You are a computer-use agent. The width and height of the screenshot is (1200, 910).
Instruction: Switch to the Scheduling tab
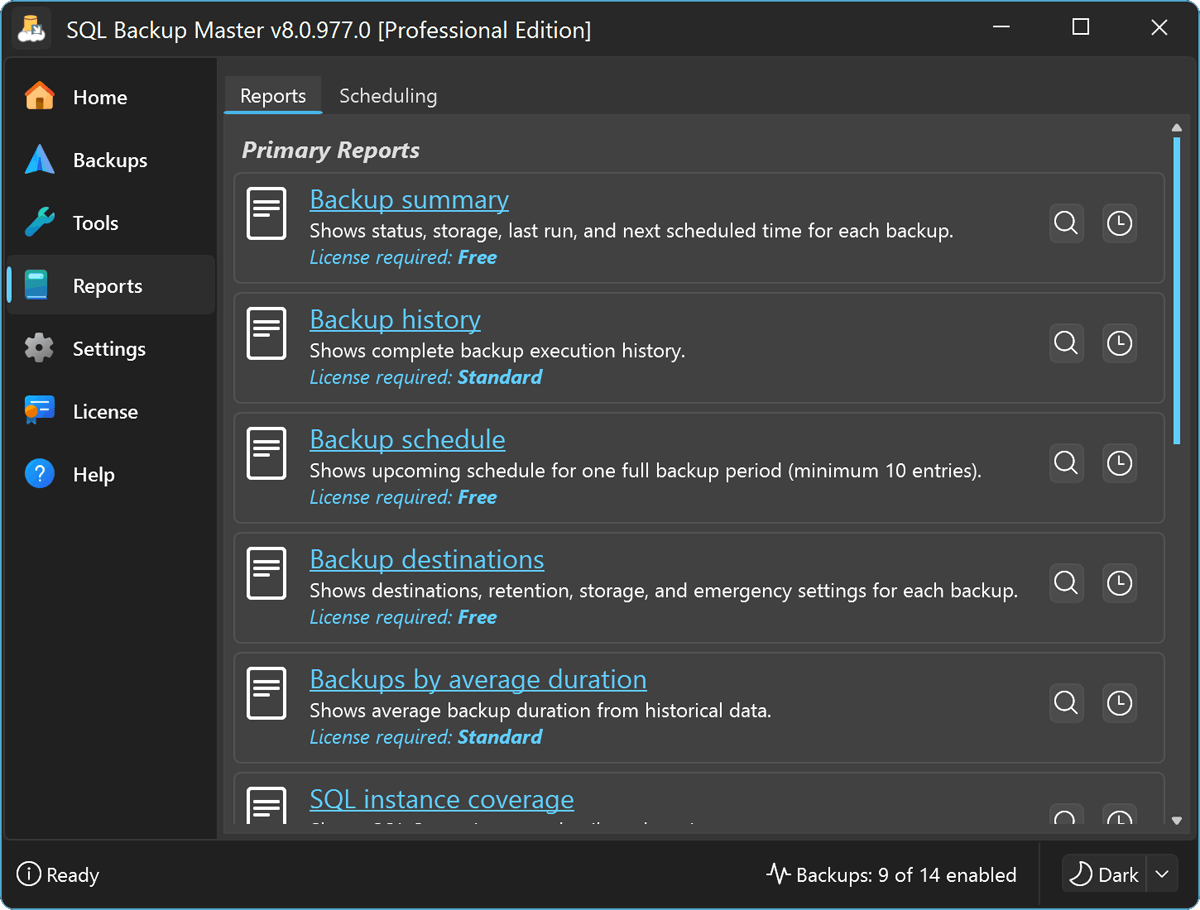click(x=388, y=95)
